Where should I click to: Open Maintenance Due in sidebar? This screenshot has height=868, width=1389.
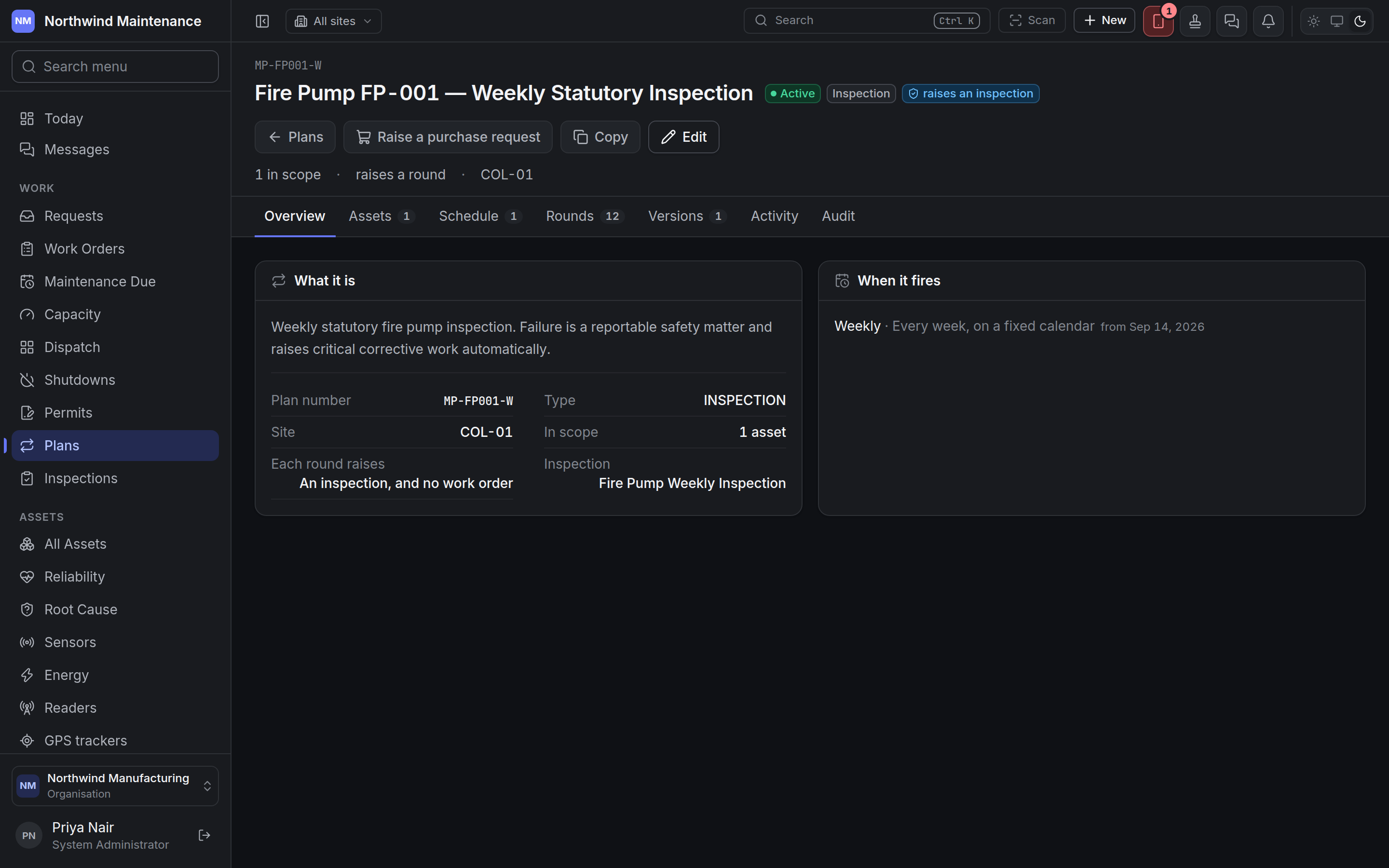pyautogui.click(x=115, y=281)
